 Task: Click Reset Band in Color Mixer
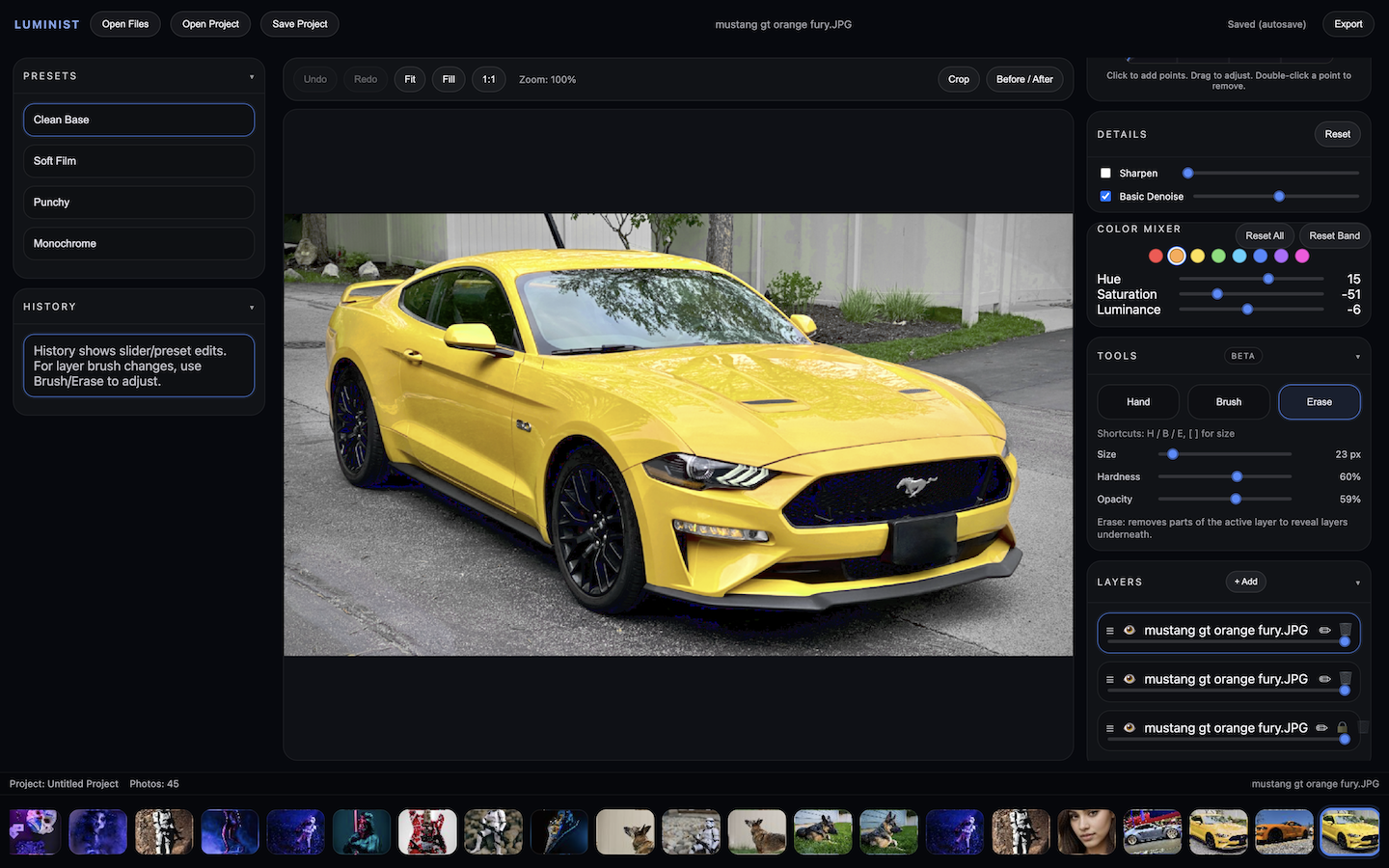tap(1334, 235)
